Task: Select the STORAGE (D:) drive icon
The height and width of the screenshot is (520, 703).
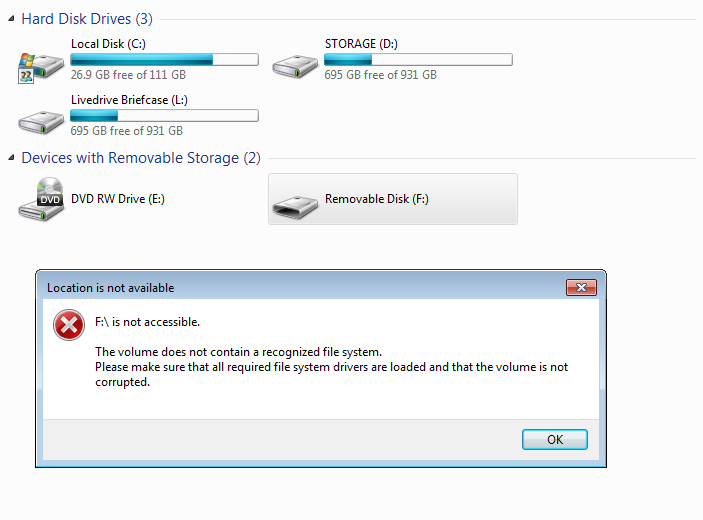Action: point(295,66)
